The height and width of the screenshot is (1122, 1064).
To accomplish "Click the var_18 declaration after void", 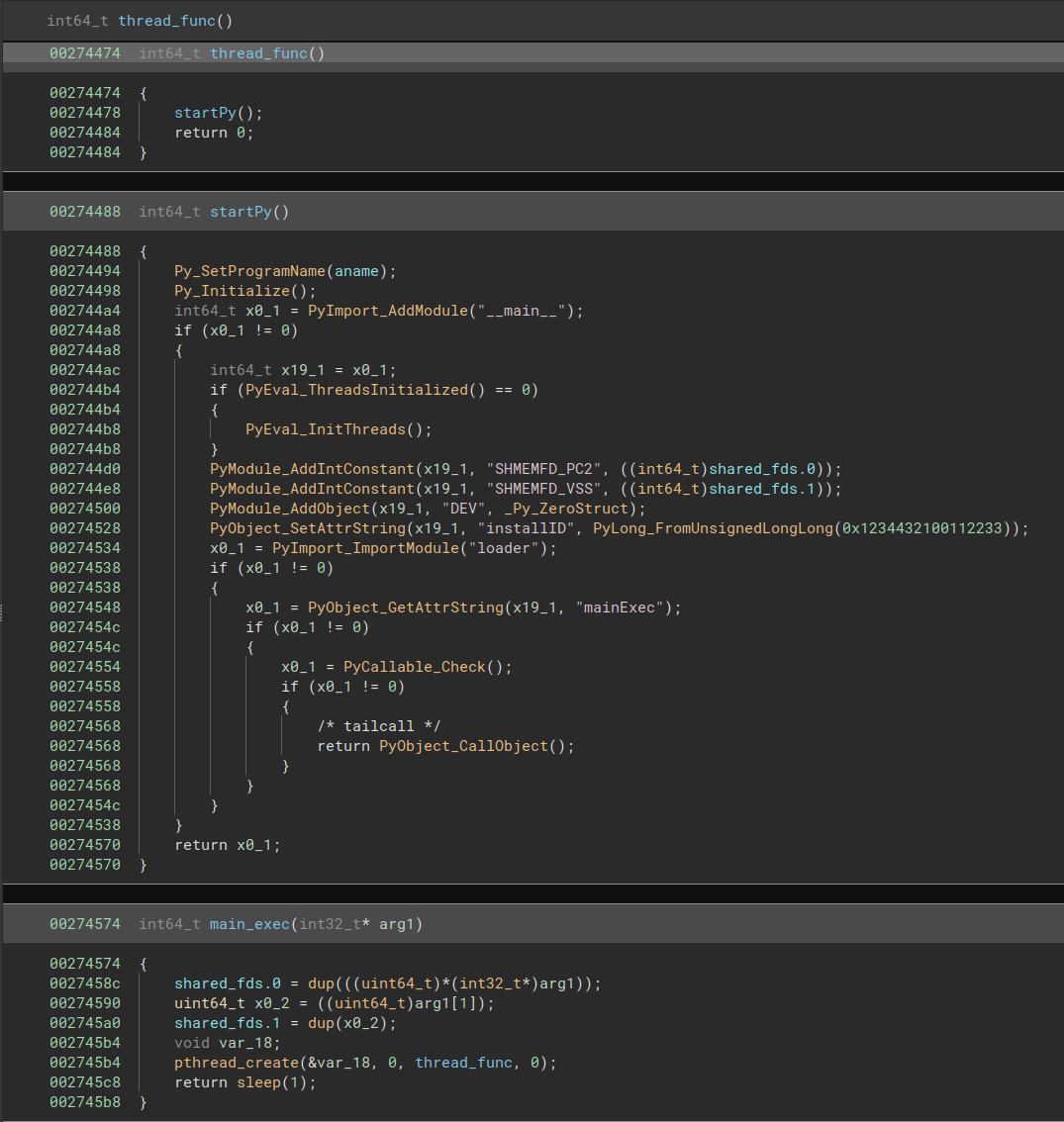I will [245, 1043].
